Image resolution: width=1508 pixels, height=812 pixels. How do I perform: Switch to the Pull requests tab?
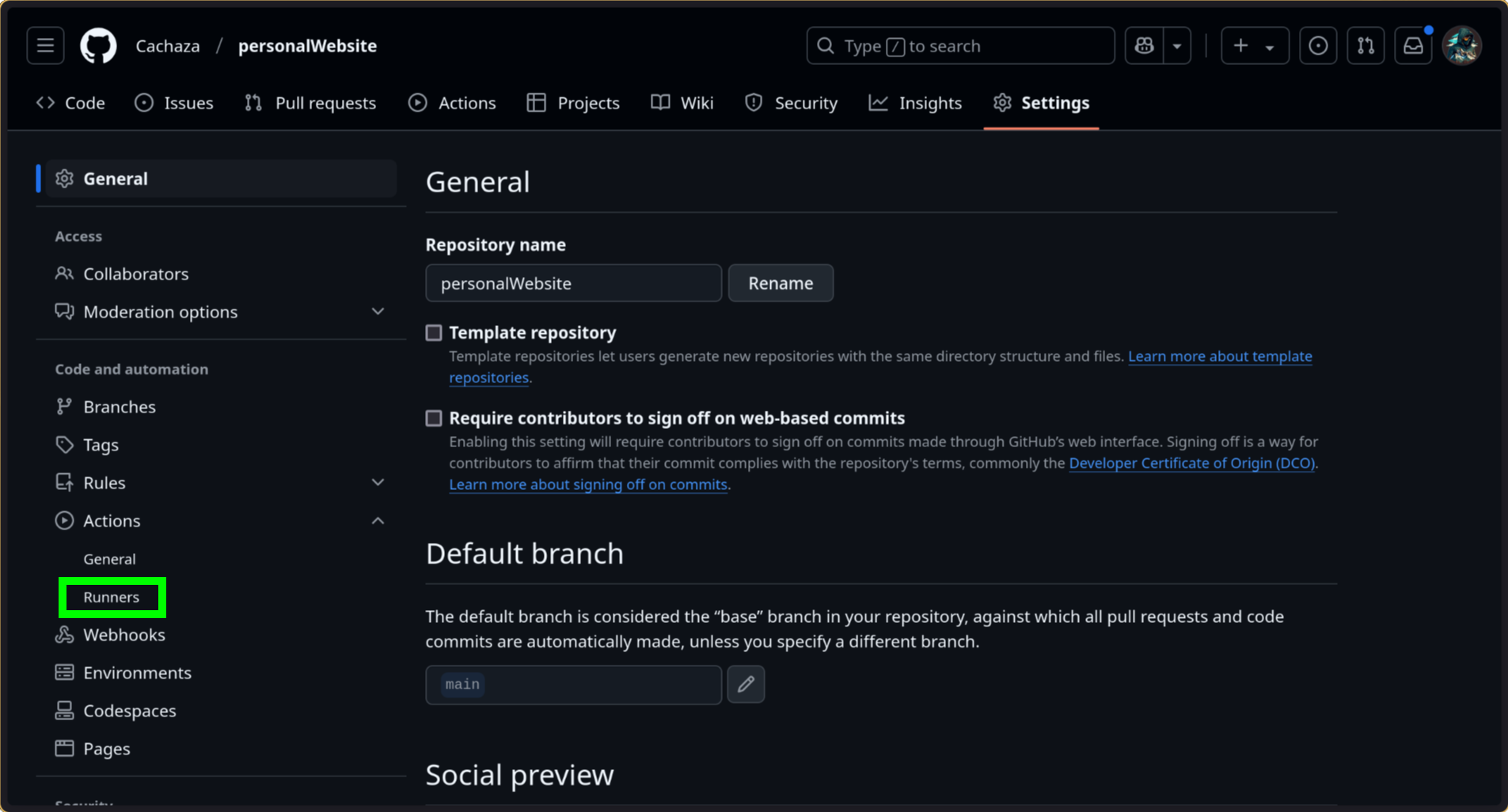[310, 103]
